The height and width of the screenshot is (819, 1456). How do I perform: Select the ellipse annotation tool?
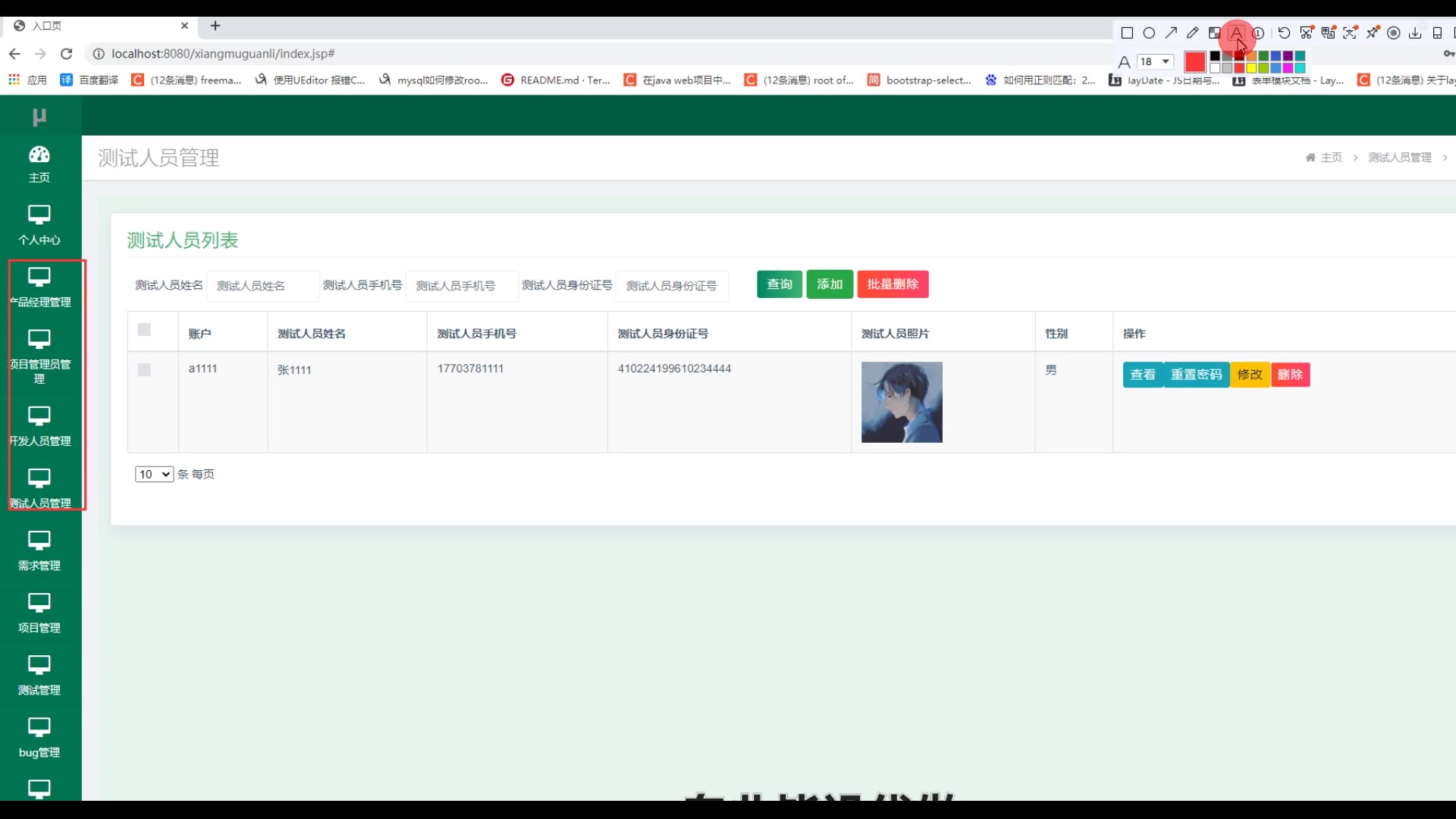point(1149,33)
